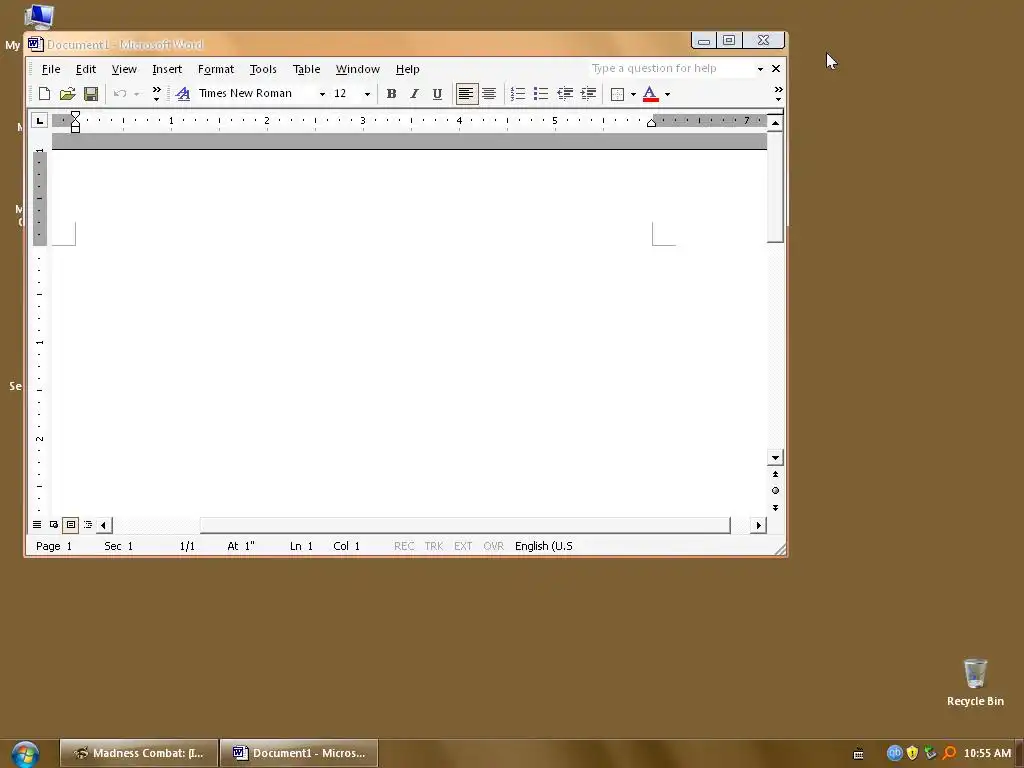Viewport: 1024px width, 768px height.
Task: Open the Styles and Formatting icon
Action: point(183,94)
